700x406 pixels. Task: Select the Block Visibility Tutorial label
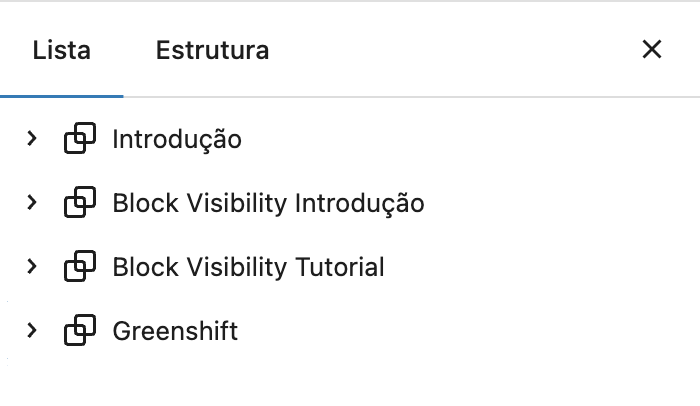(x=248, y=268)
